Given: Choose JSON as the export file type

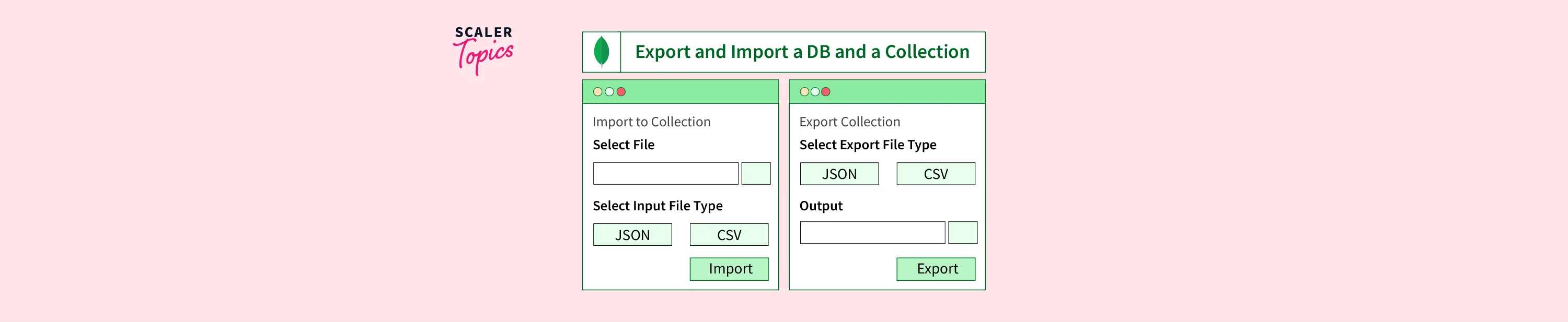Looking at the screenshot, I should pos(839,174).
